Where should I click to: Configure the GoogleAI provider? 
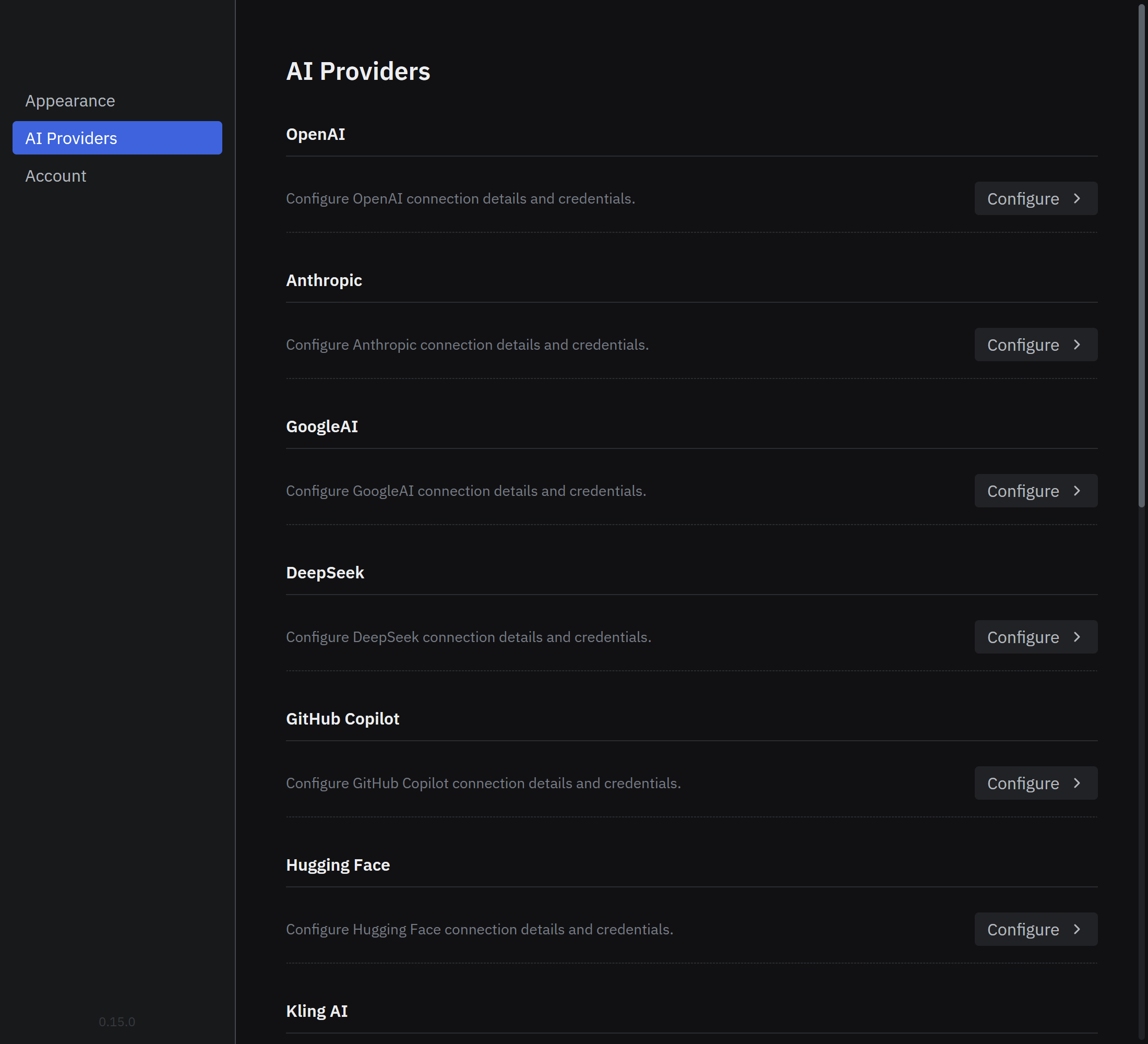pos(1036,491)
